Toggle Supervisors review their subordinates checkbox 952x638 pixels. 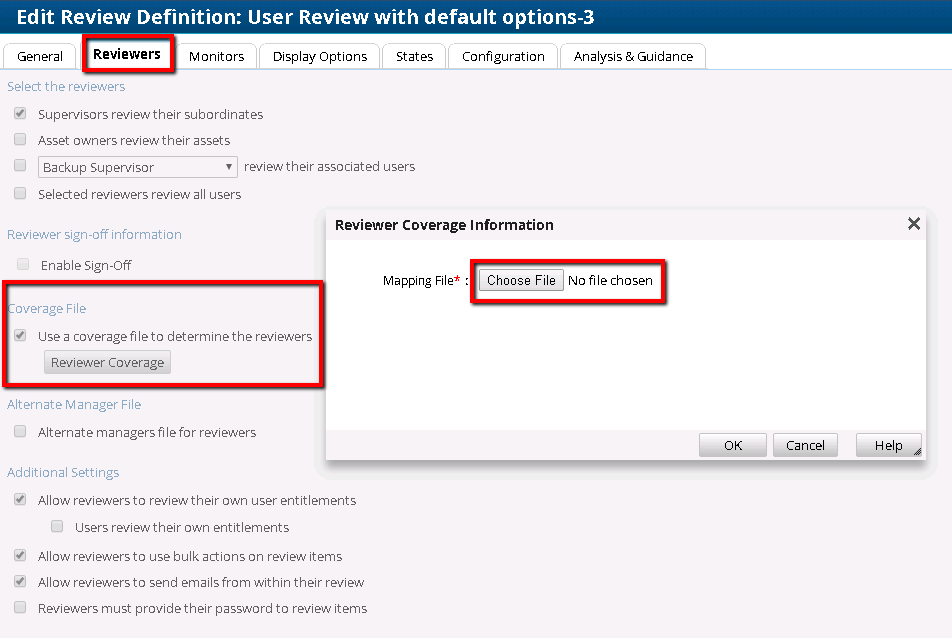point(20,114)
